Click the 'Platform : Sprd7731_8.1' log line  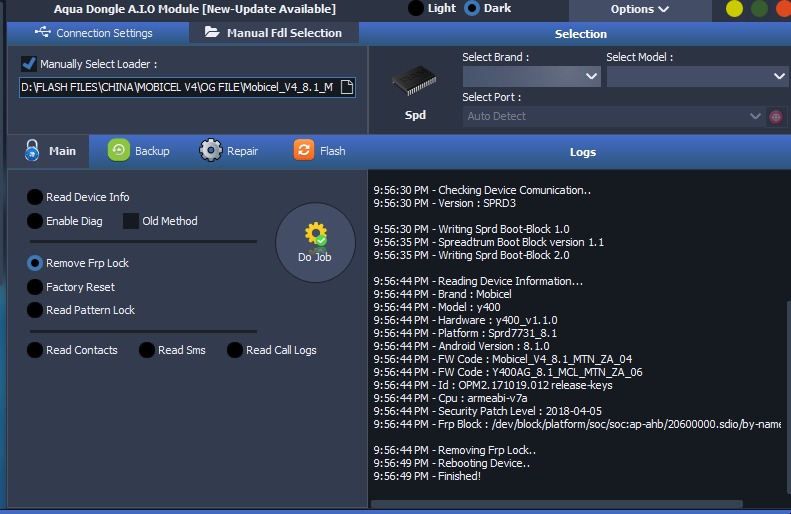tap(465, 333)
